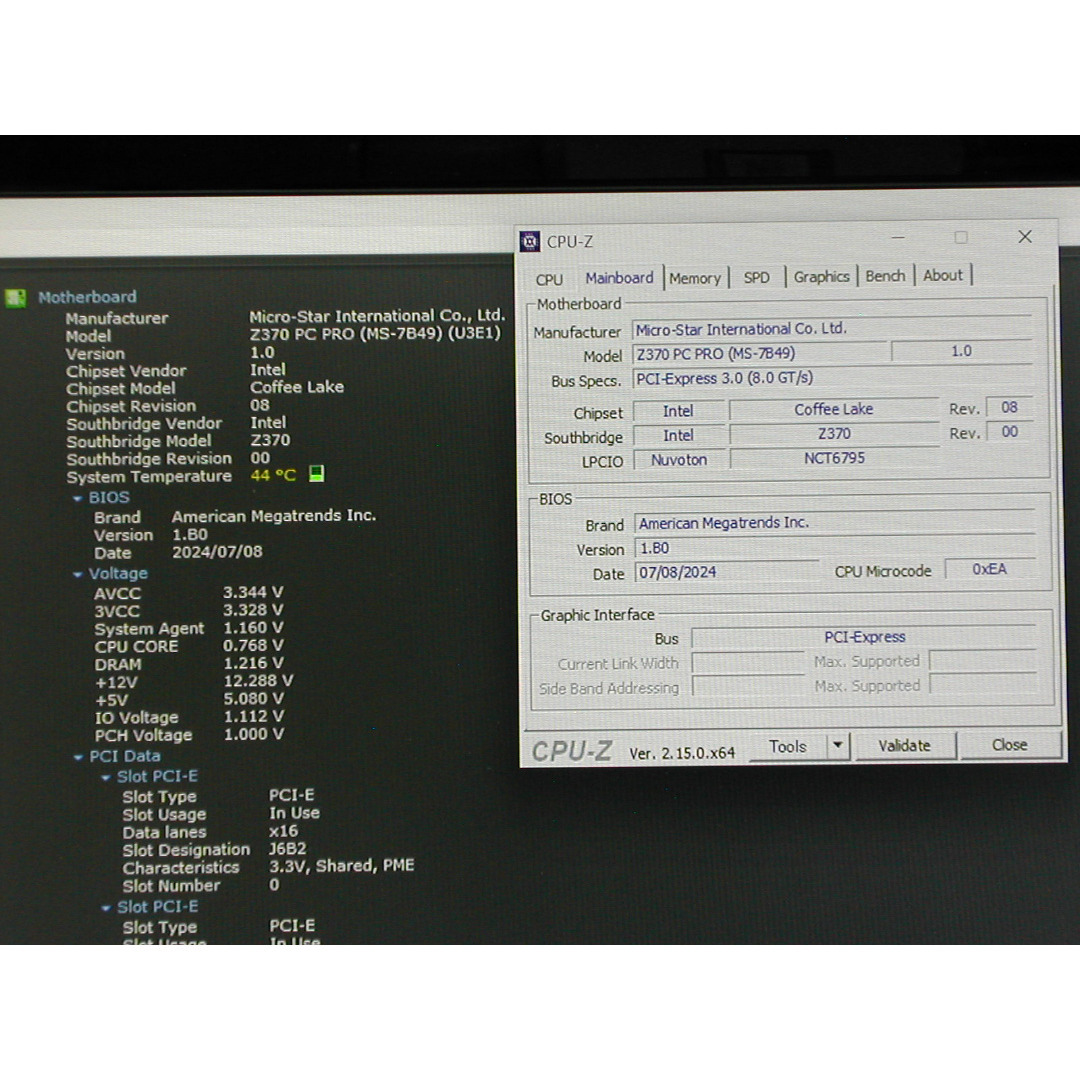Screen dimensions: 1080x1080
Task: Click the green Motherboard icon in HWiNFO tree
Action: point(15,298)
